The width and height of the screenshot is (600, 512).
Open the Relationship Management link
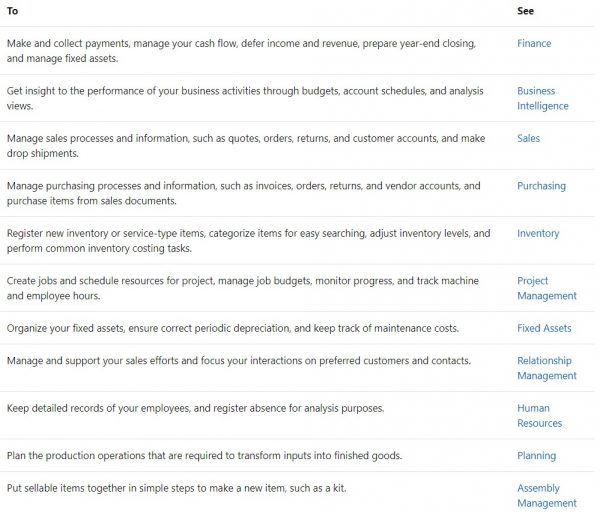(x=546, y=368)
